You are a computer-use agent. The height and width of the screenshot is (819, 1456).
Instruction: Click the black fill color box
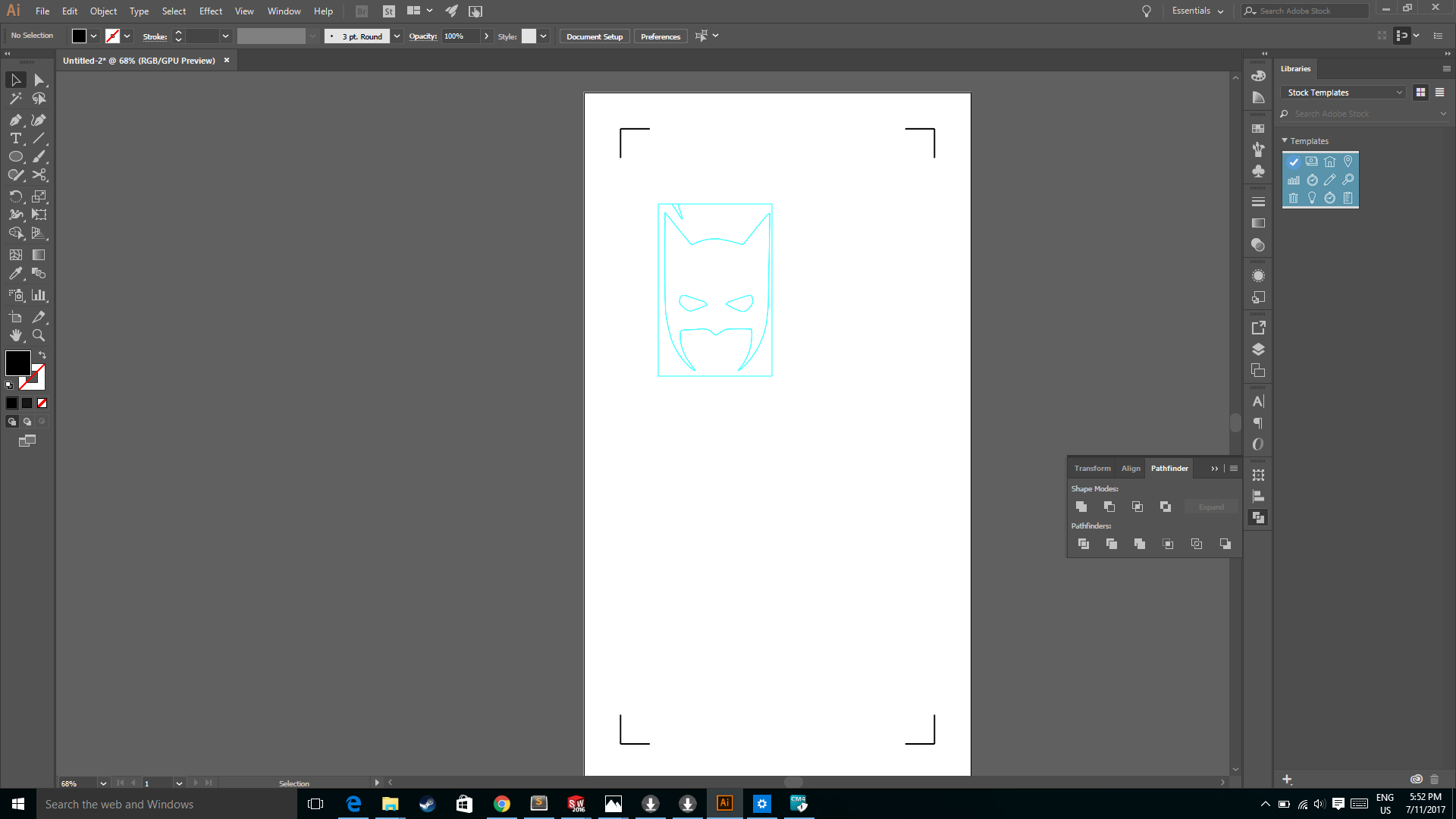18,363
